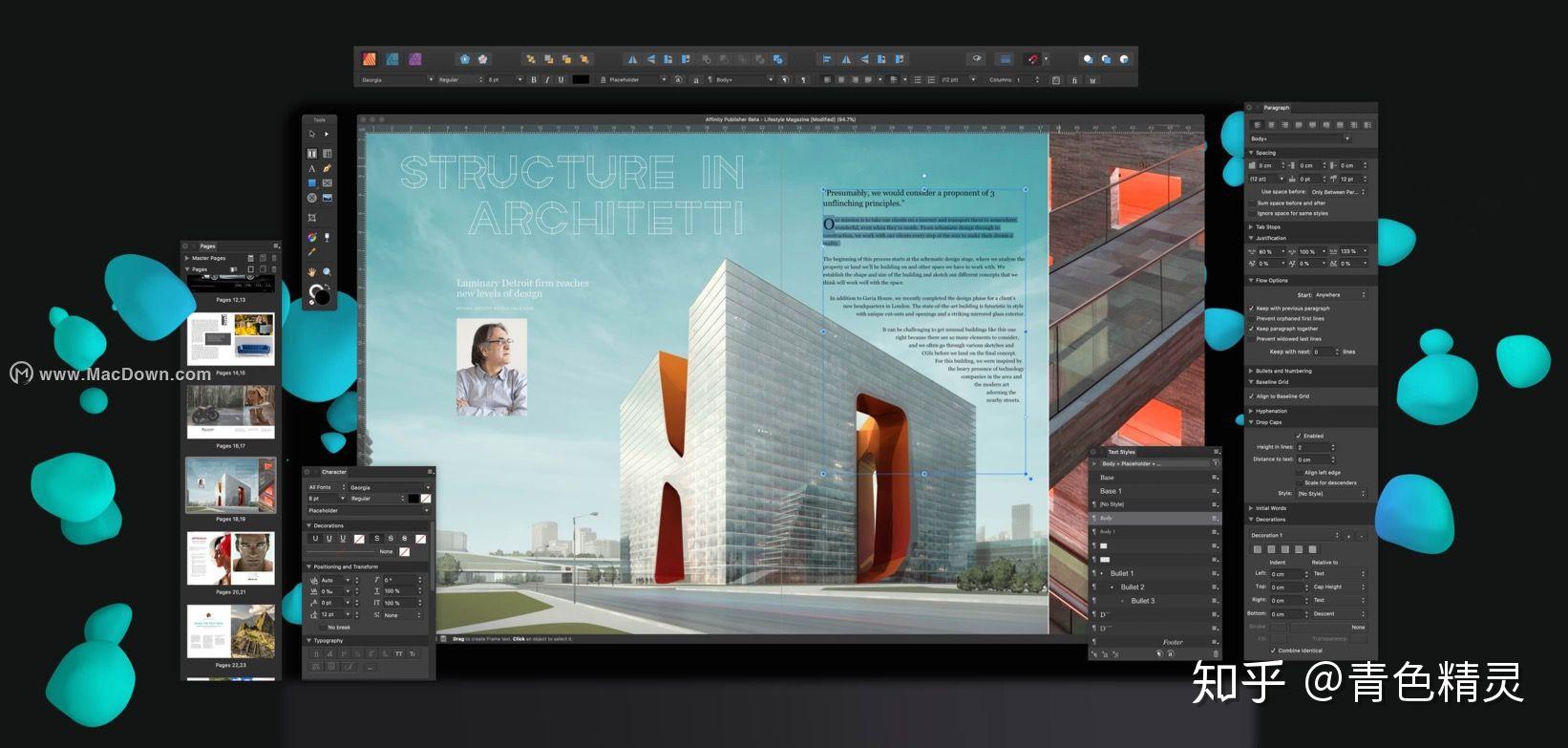Screen dimensions: 1568x748
Task: Open Pages 22,23 spread thumbnail
Action: 230,631
